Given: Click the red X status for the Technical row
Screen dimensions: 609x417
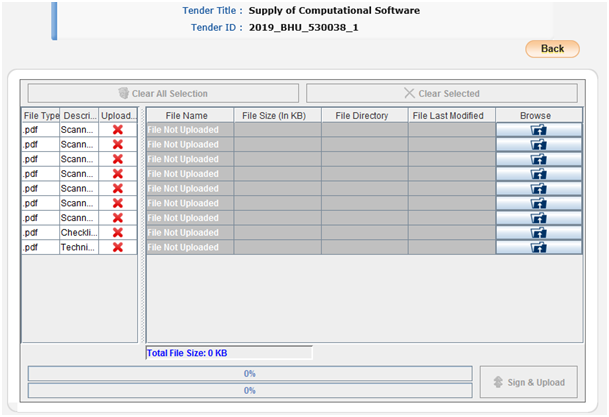Looking at the screenshot, I should pos(118,247).
